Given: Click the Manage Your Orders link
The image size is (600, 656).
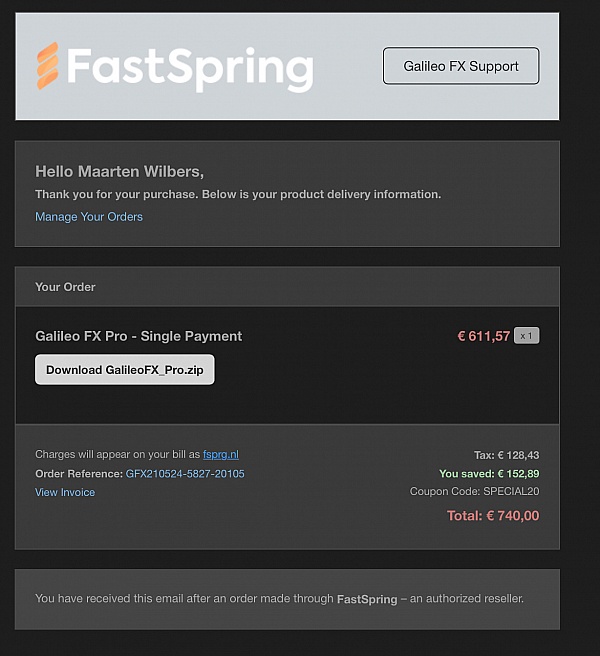Looking at the screenshot, I should point(89,217).
